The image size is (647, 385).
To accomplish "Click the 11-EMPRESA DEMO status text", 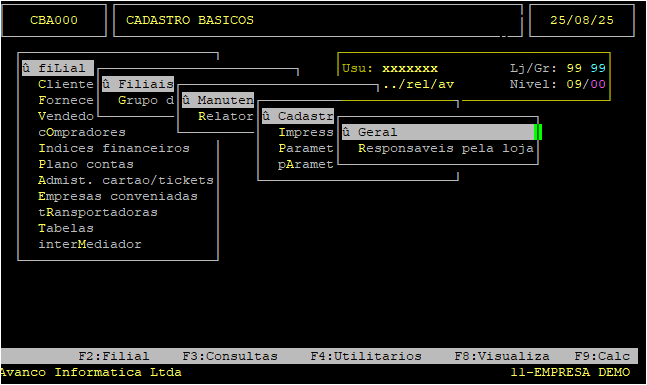I will point(570,372).
